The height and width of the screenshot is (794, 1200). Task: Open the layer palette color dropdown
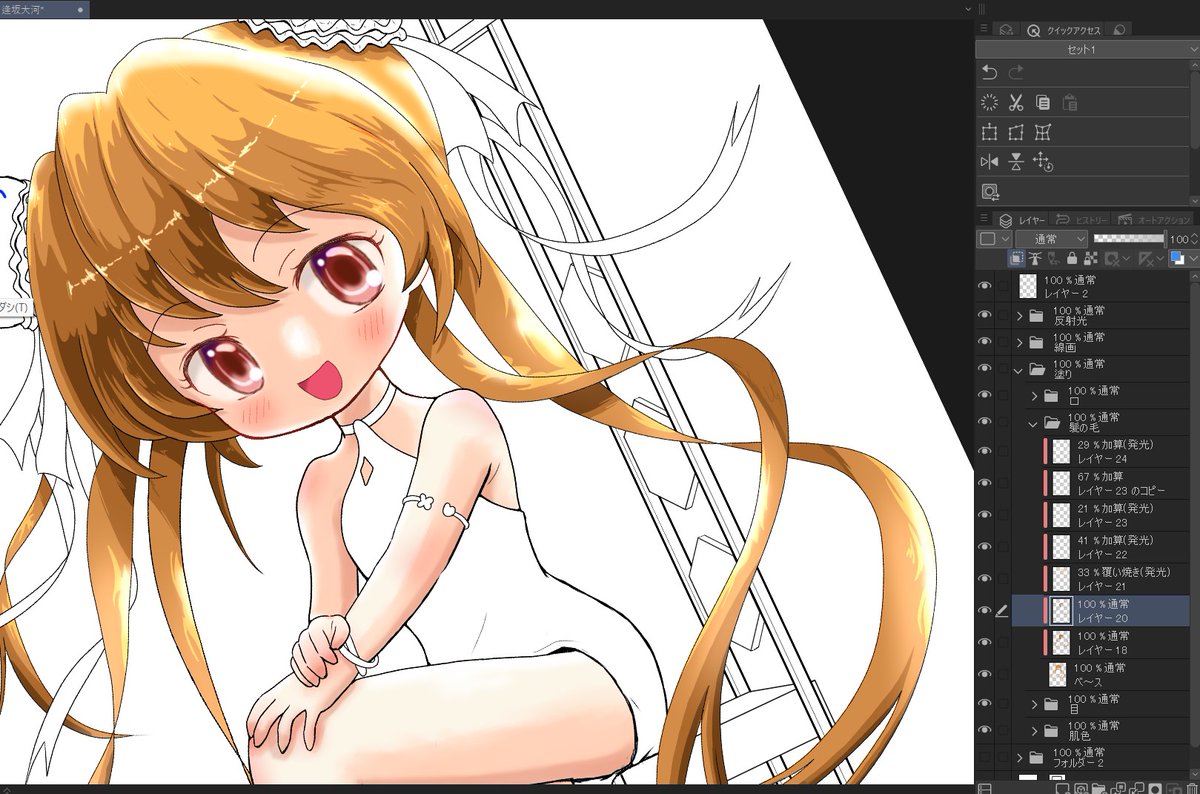(1193, 258)
